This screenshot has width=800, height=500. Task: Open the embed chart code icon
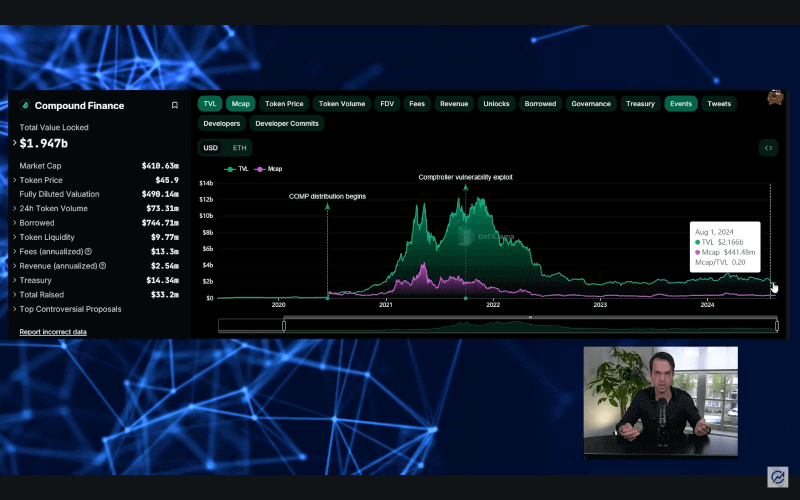[768, 148]
